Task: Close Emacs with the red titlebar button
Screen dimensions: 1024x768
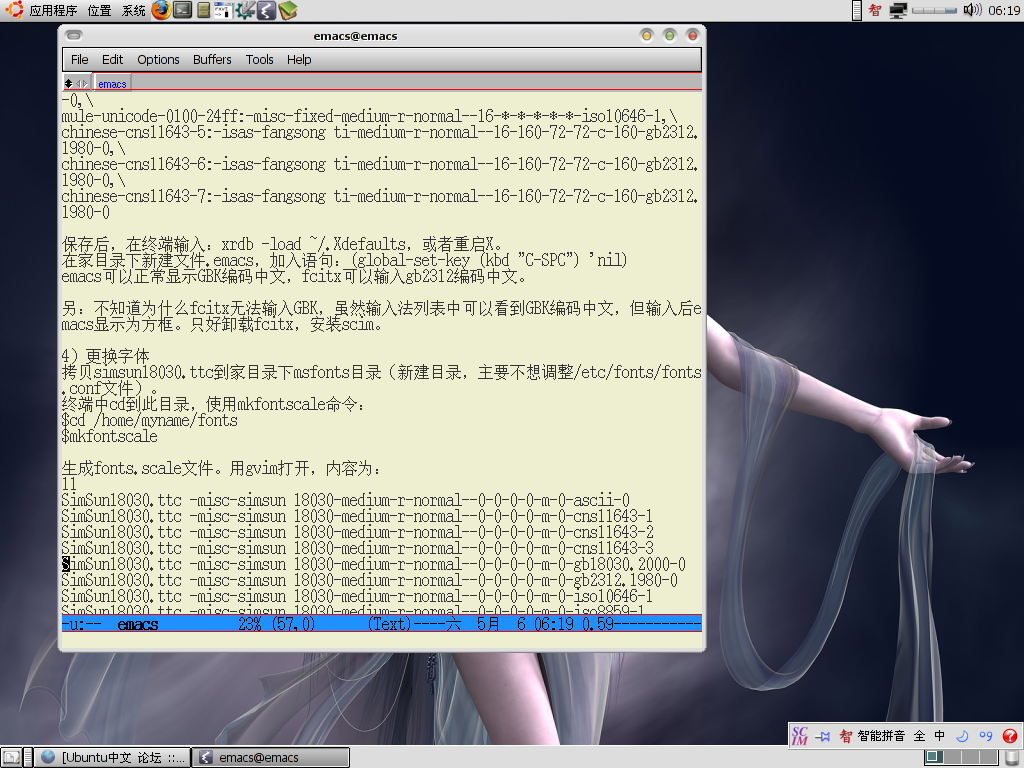Action: point(692,35)
